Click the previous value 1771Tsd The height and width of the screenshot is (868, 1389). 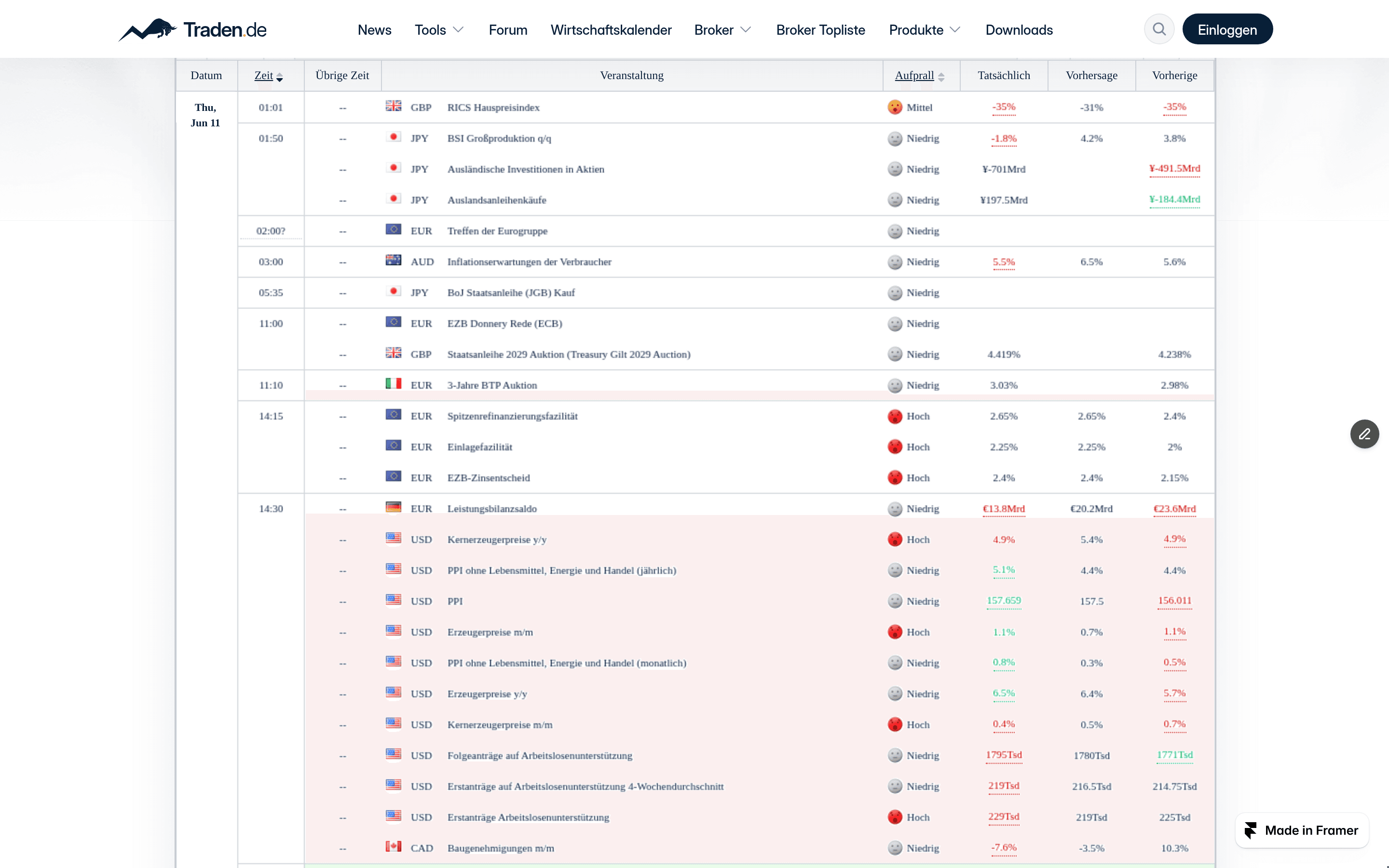click(1174, 755)
